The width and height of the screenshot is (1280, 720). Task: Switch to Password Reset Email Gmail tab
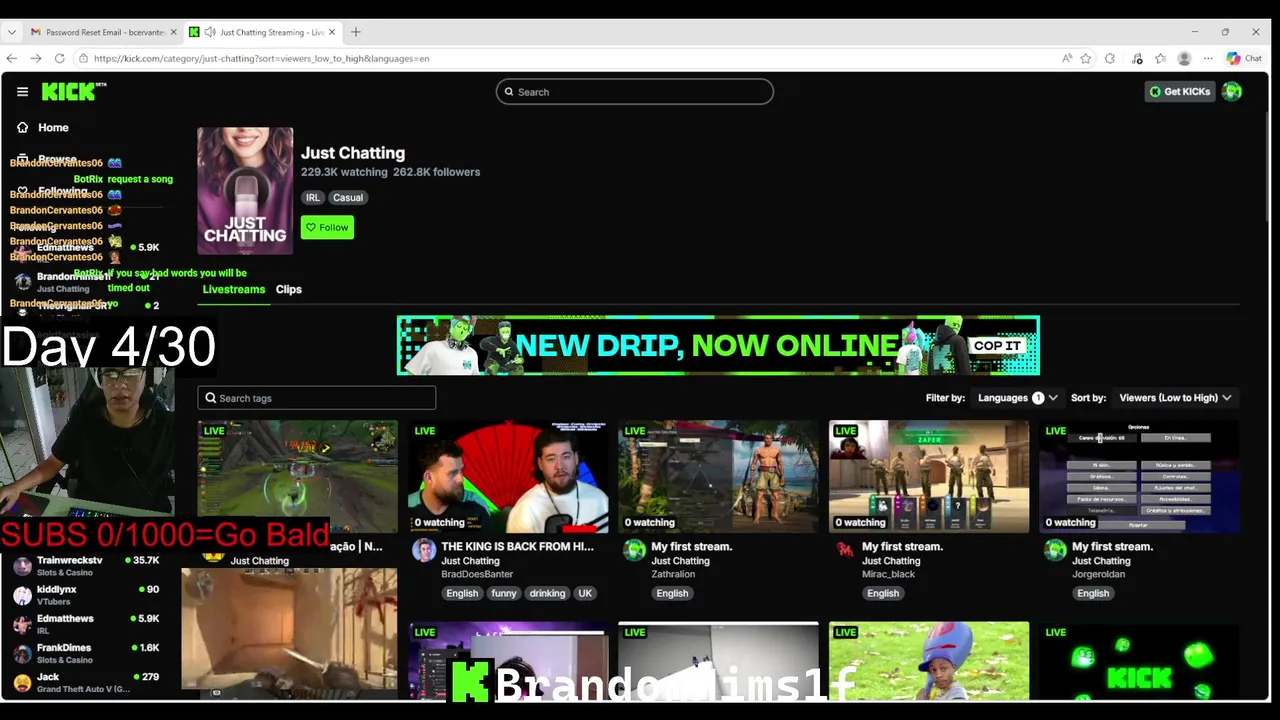103,32
